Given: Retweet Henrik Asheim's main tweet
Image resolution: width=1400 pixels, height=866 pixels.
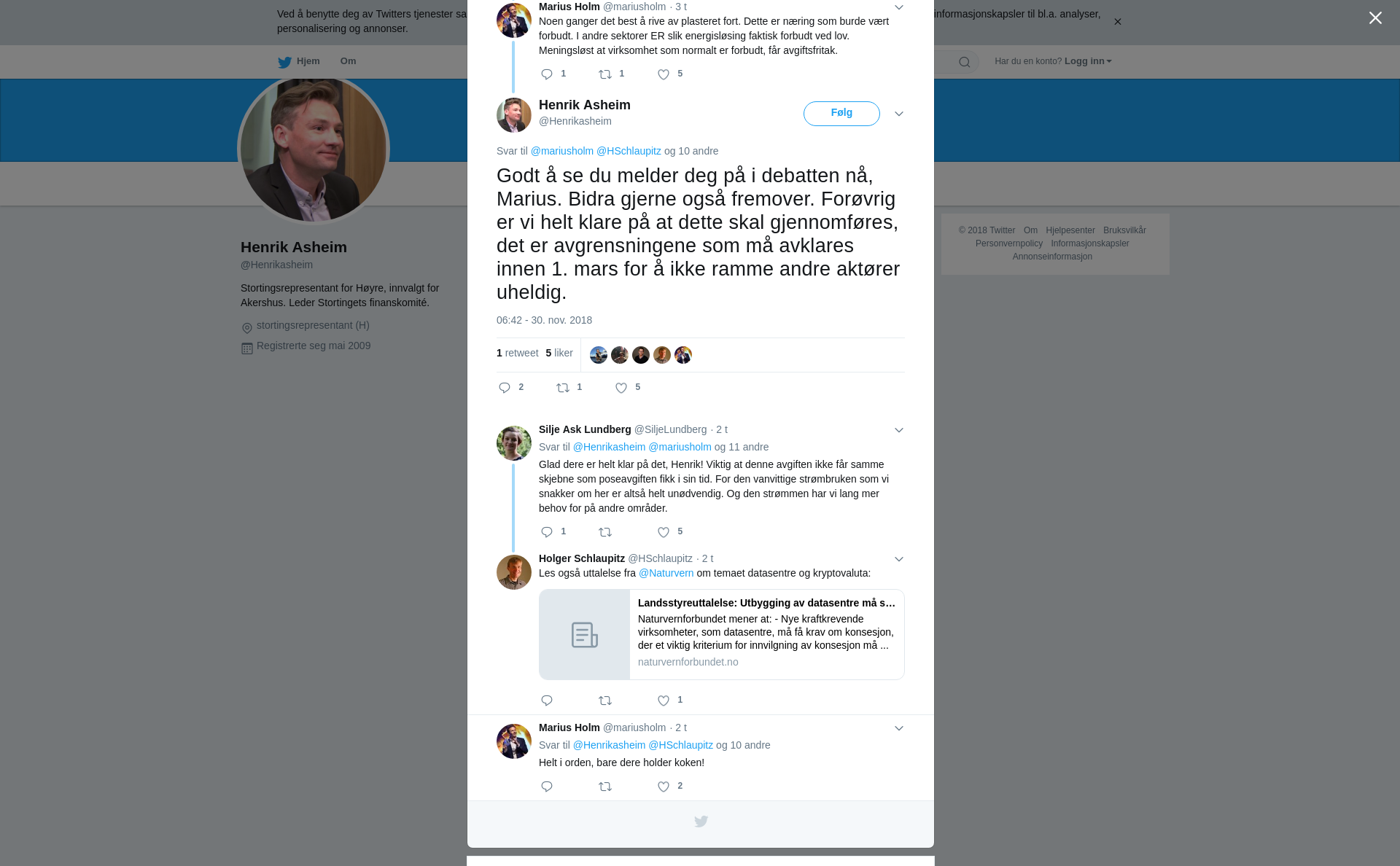Looking at the screenshot, I should point(563,388).
